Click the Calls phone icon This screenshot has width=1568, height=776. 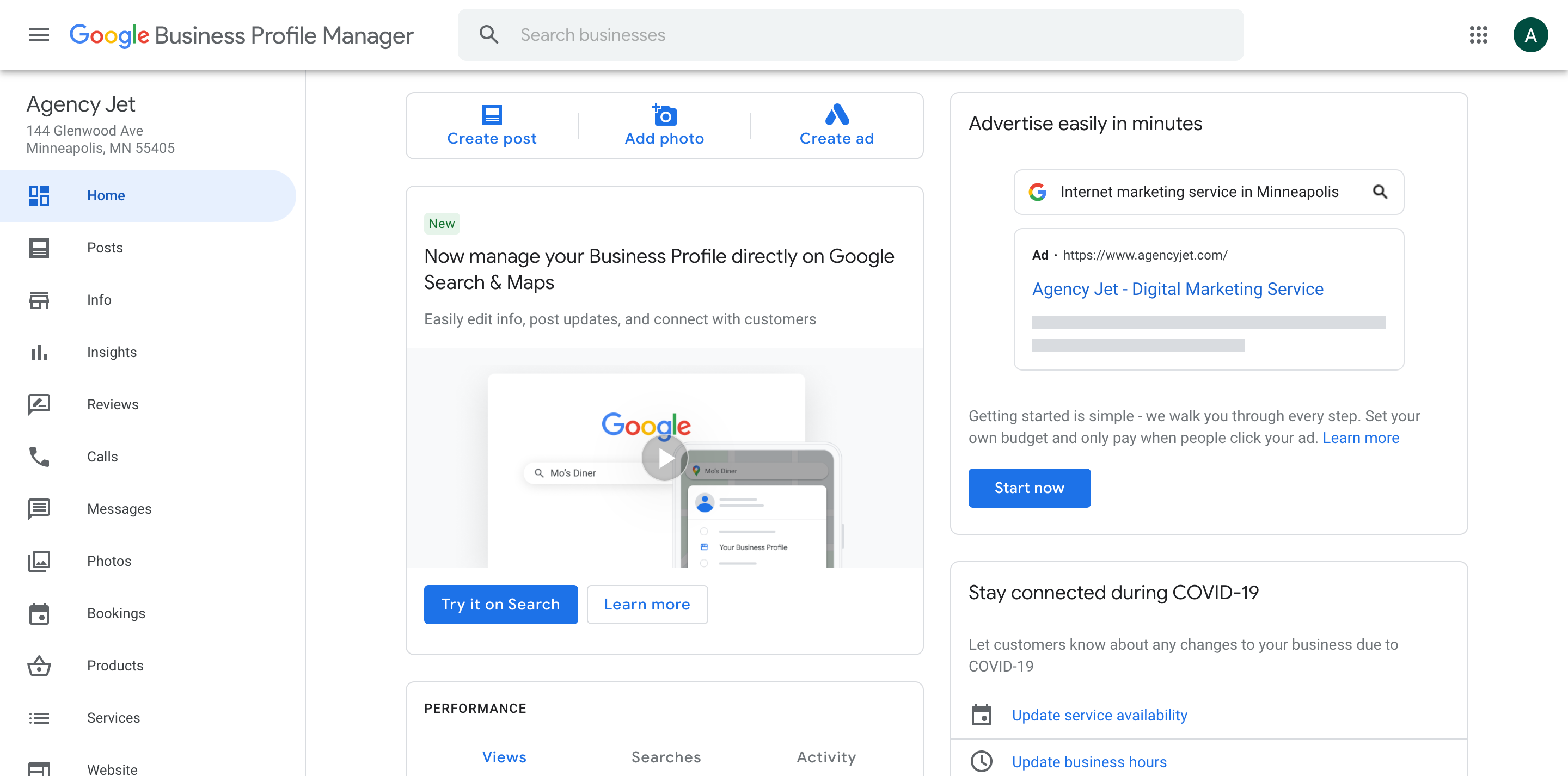(x=39, y=457)
